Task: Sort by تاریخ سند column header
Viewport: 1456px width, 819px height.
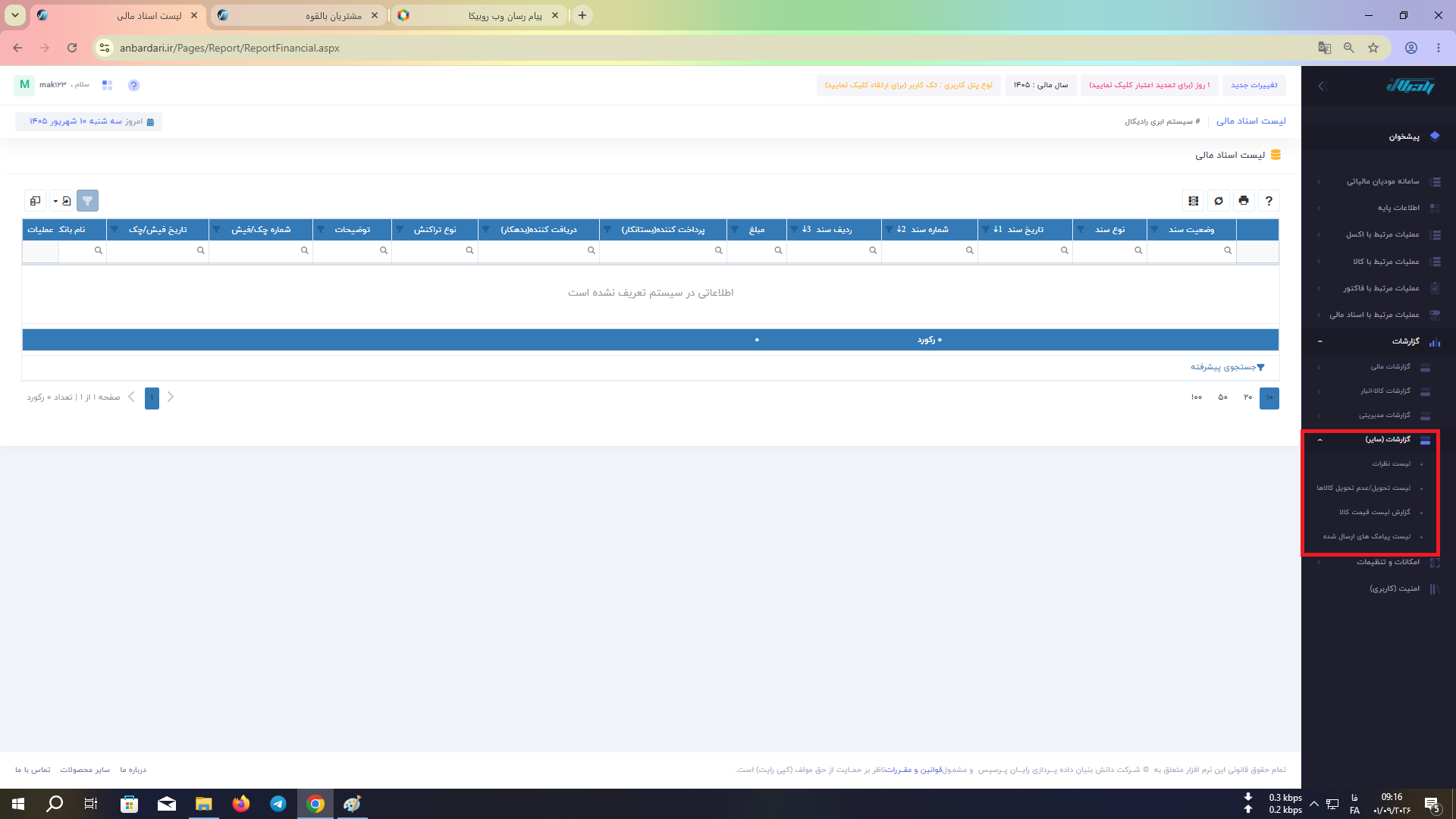Action: point(1025,229)
